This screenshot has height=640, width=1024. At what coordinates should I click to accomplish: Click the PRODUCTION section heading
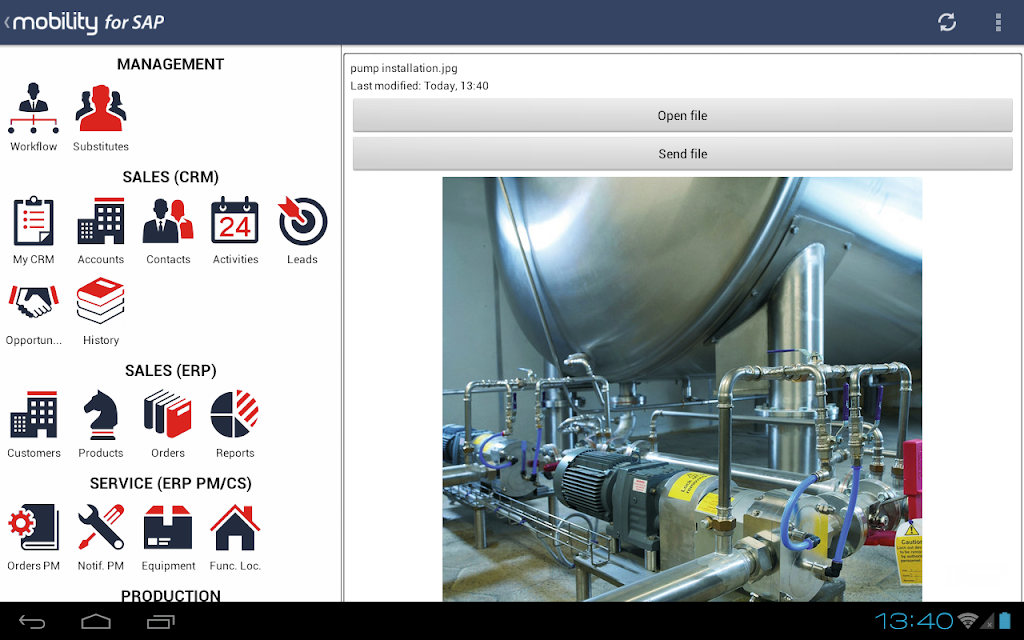tap(170, 595)
